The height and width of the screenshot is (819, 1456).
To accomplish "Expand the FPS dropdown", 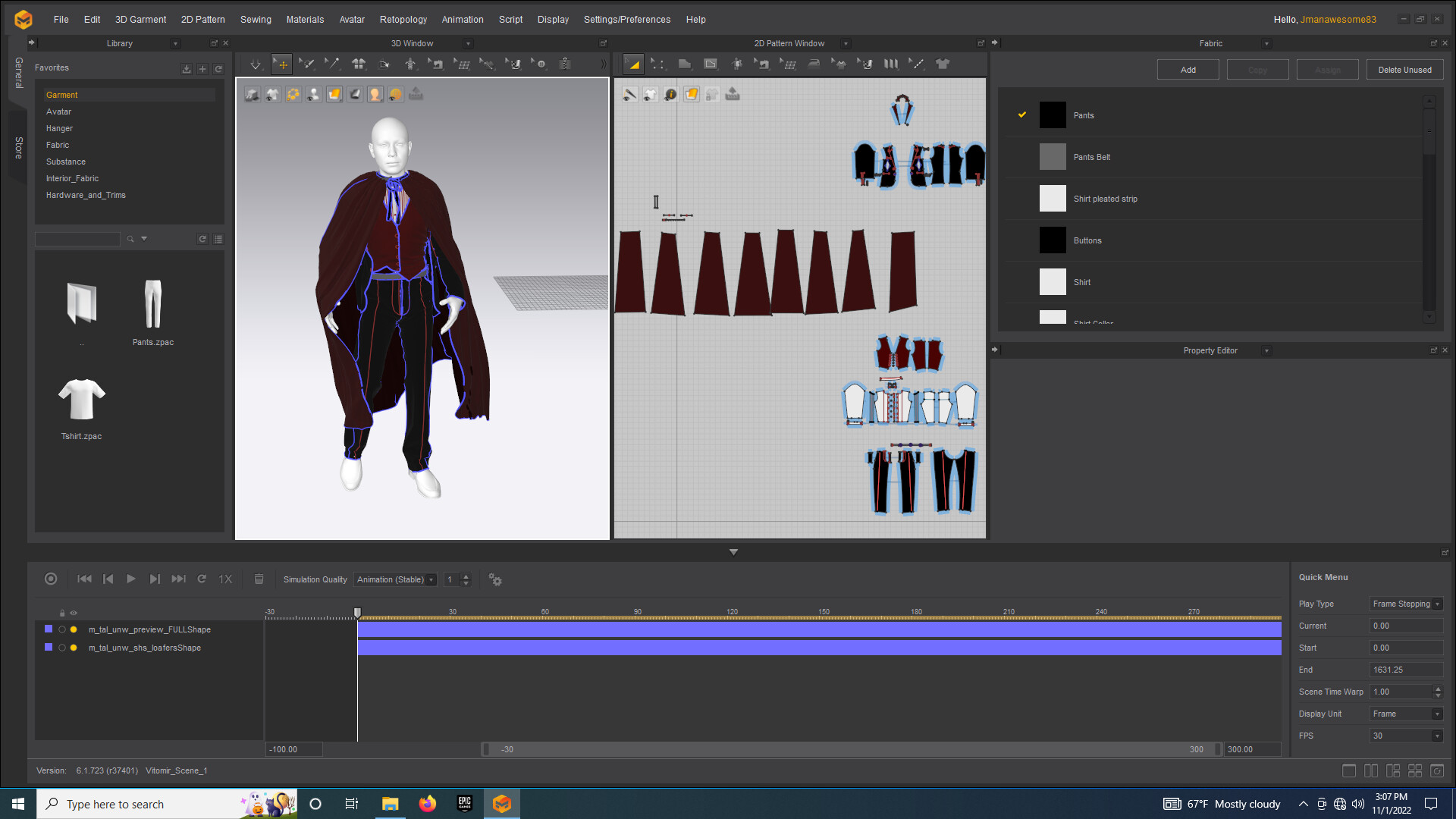I will point(1406,736).
